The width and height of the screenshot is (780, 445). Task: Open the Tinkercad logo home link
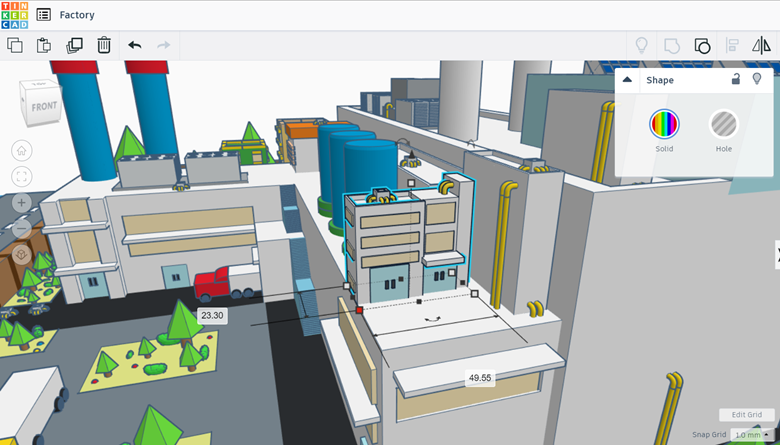[14, 15]
